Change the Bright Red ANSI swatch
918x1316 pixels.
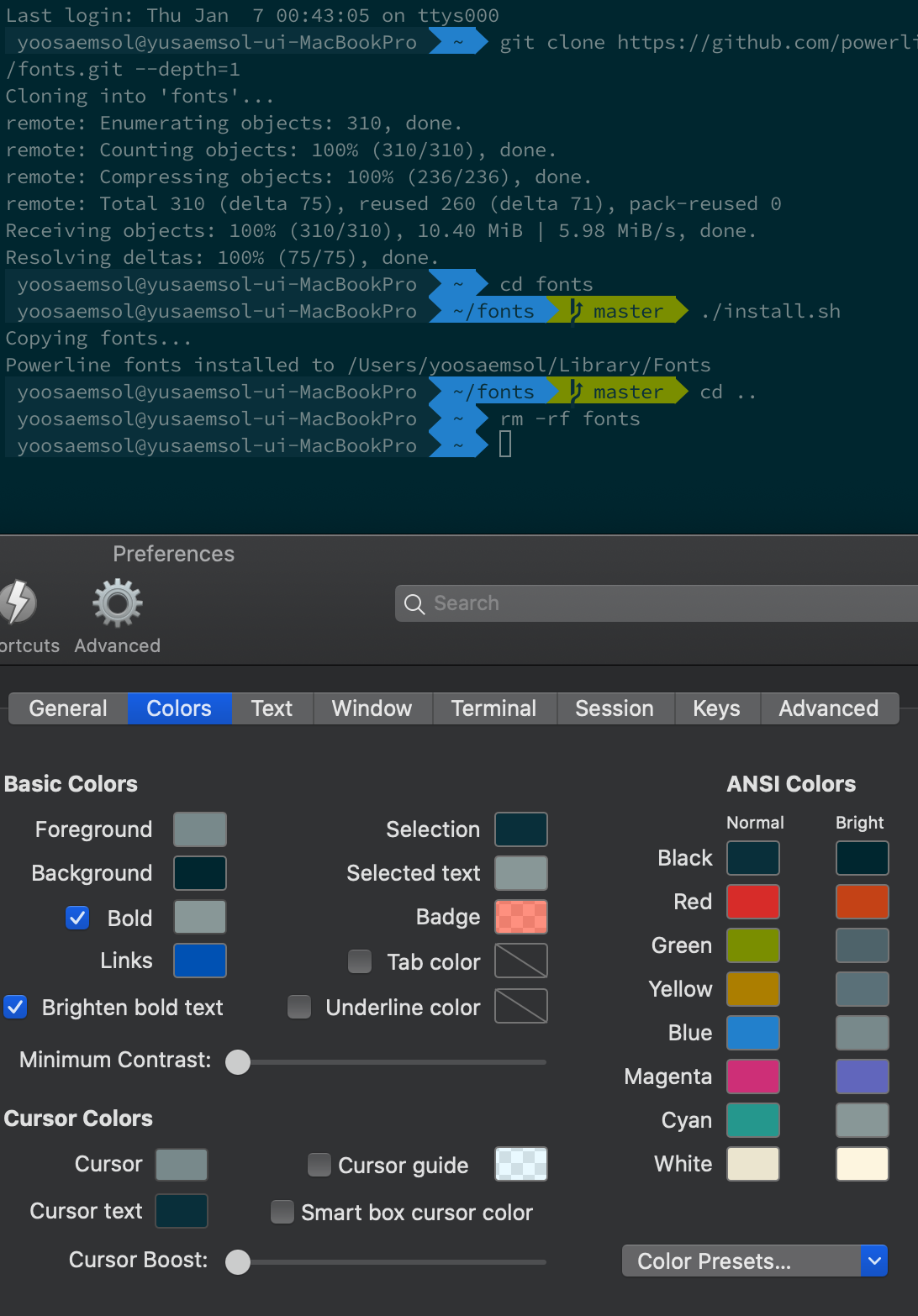click(863, 902)
